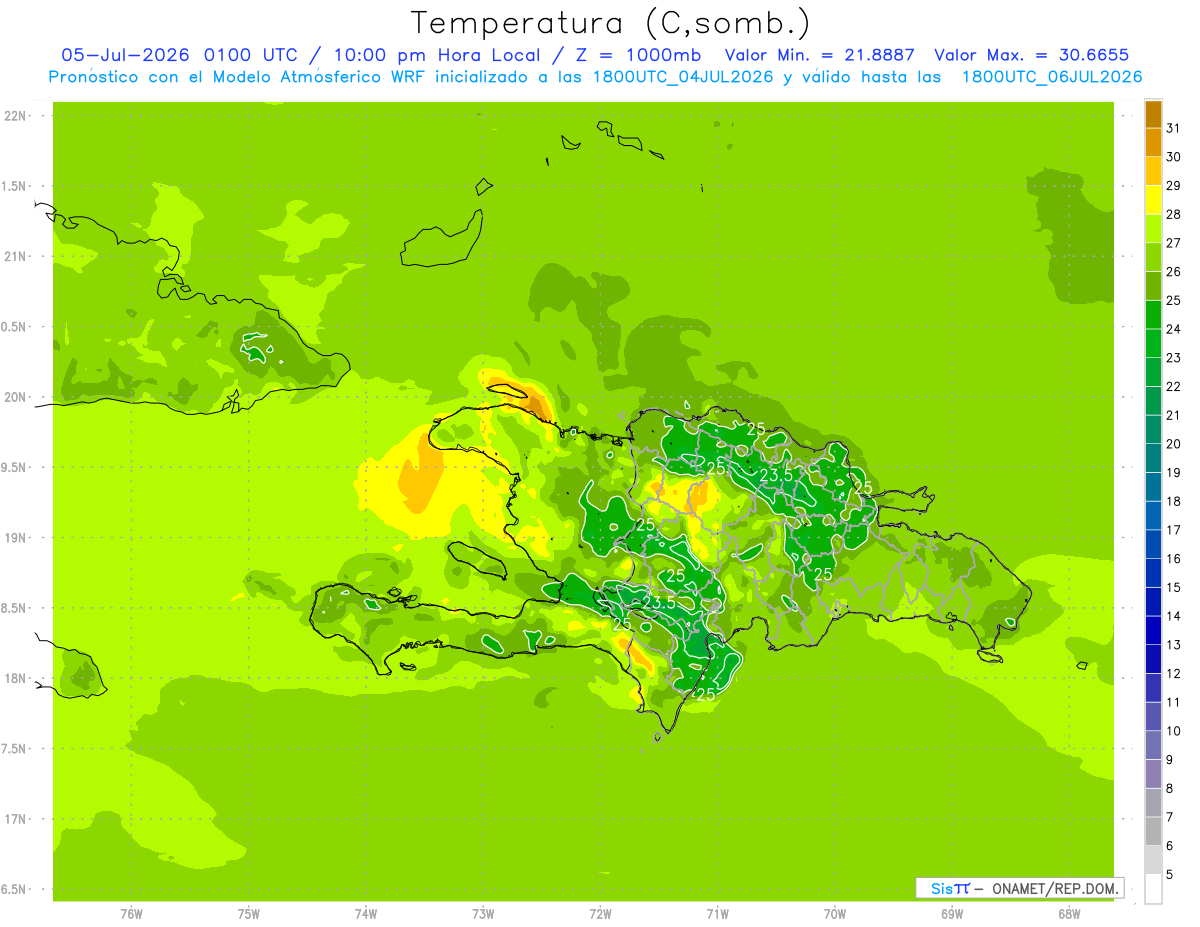Viewport: 1200px width, 927px height.
Task: Click the legend swatch between 29 and 30
Action: [1153, 171]
